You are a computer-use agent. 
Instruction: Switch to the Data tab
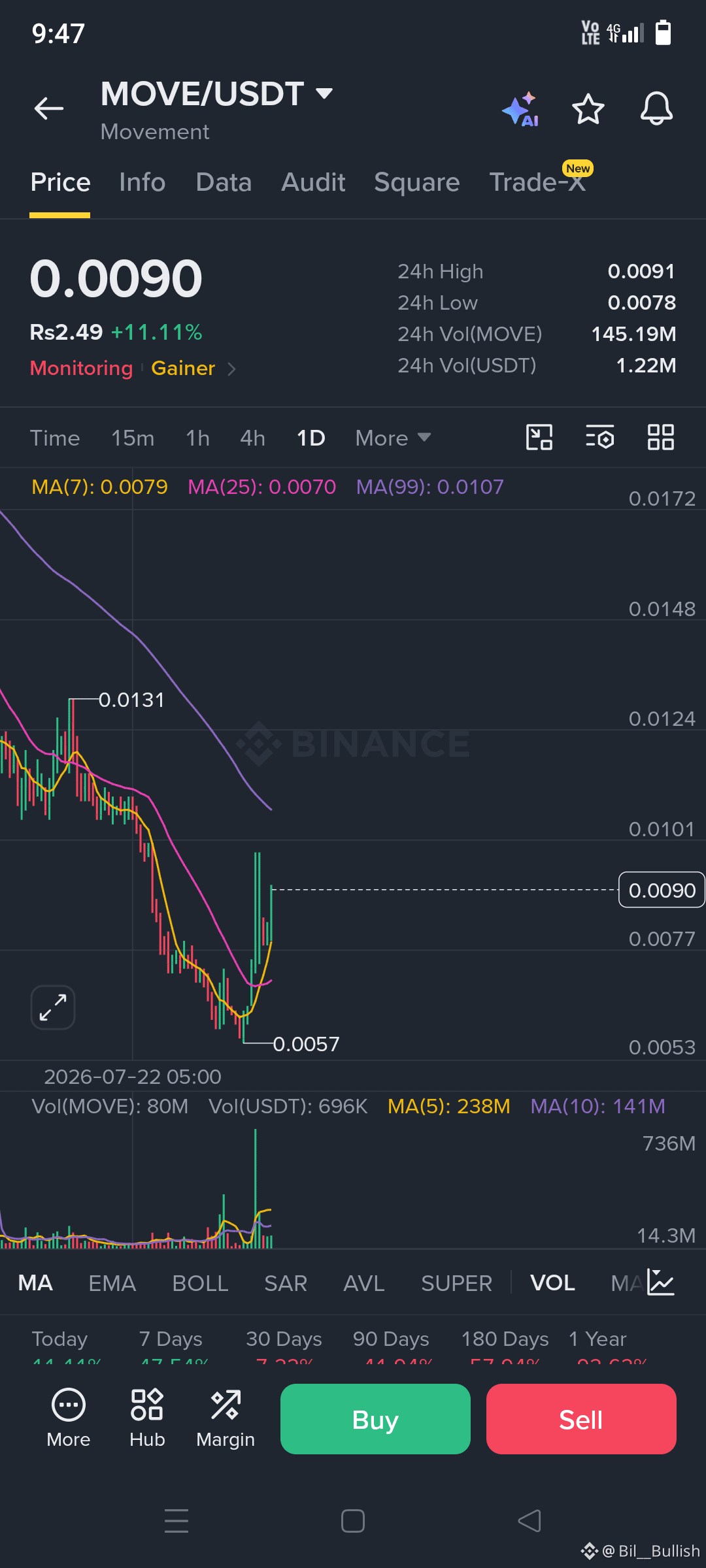click(x=224, y=182)
